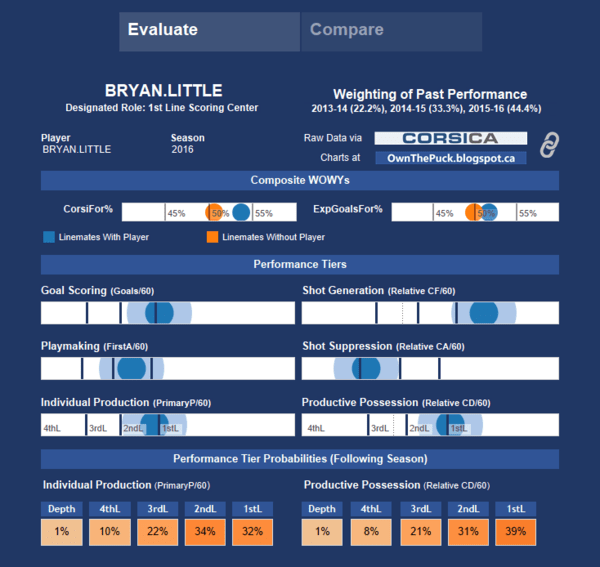This screenshot has width=600, height=567.
Task: Click the orange Linemates Without Player swatch
Action: click(213, 237)
